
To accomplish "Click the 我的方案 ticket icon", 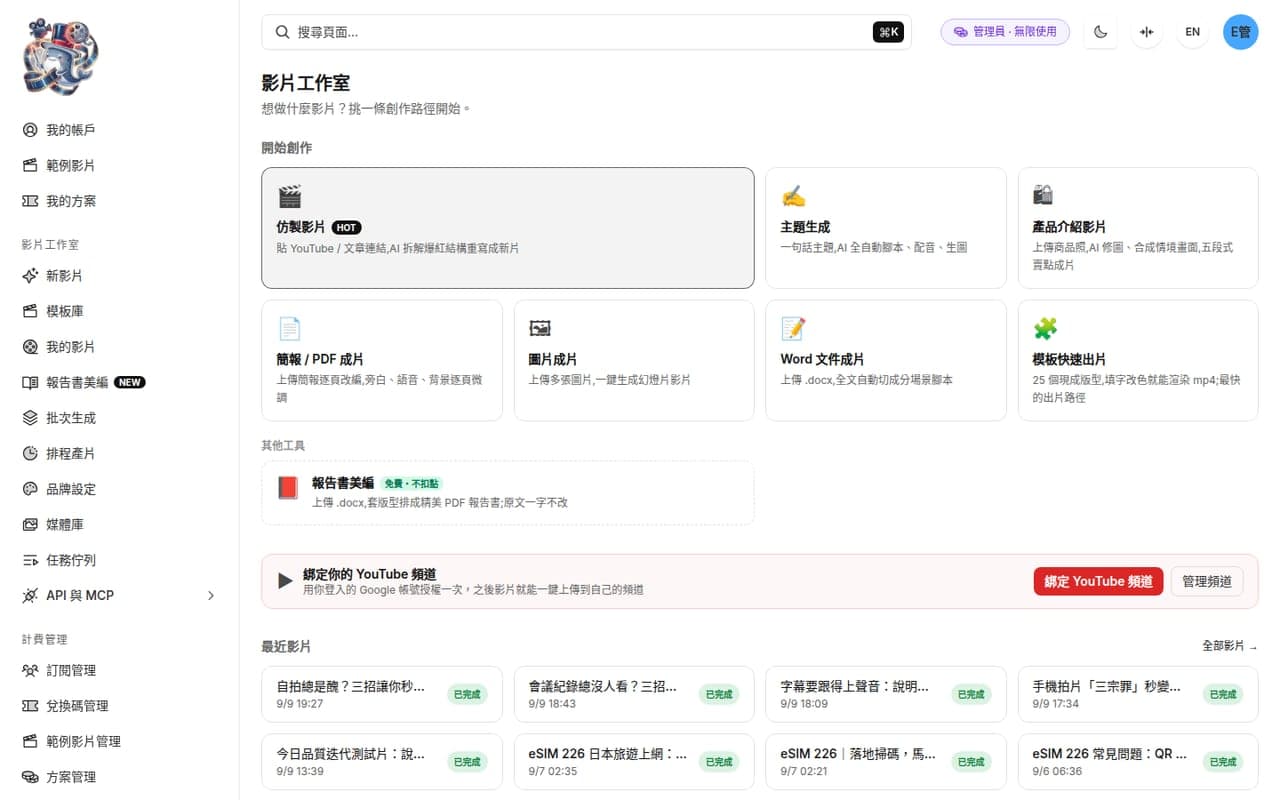I will (30, 201).
